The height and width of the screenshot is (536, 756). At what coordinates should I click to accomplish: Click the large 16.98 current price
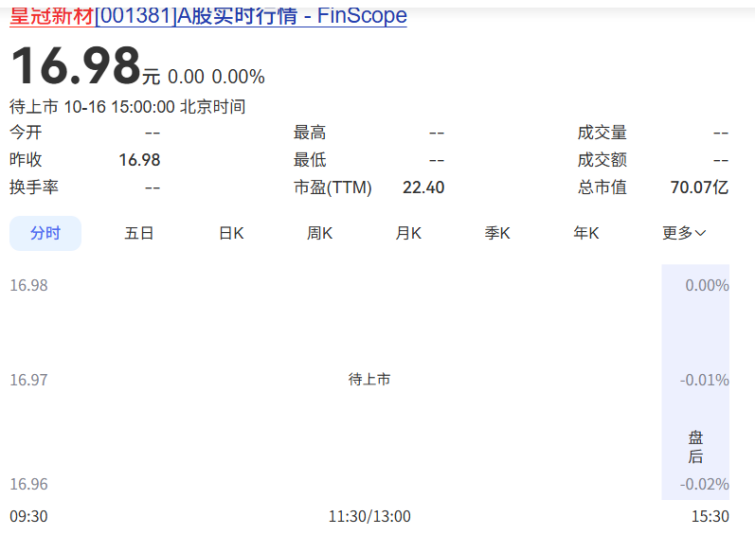(75, 66)
